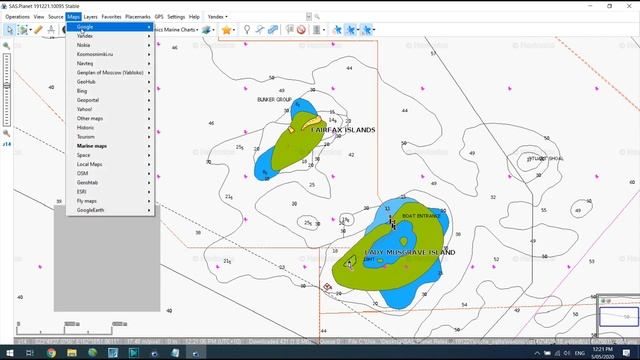The image size is (640, 360).
Task: Expand the search history dropdown arrow
Action: pyautogui.click(x=309, y=17)
